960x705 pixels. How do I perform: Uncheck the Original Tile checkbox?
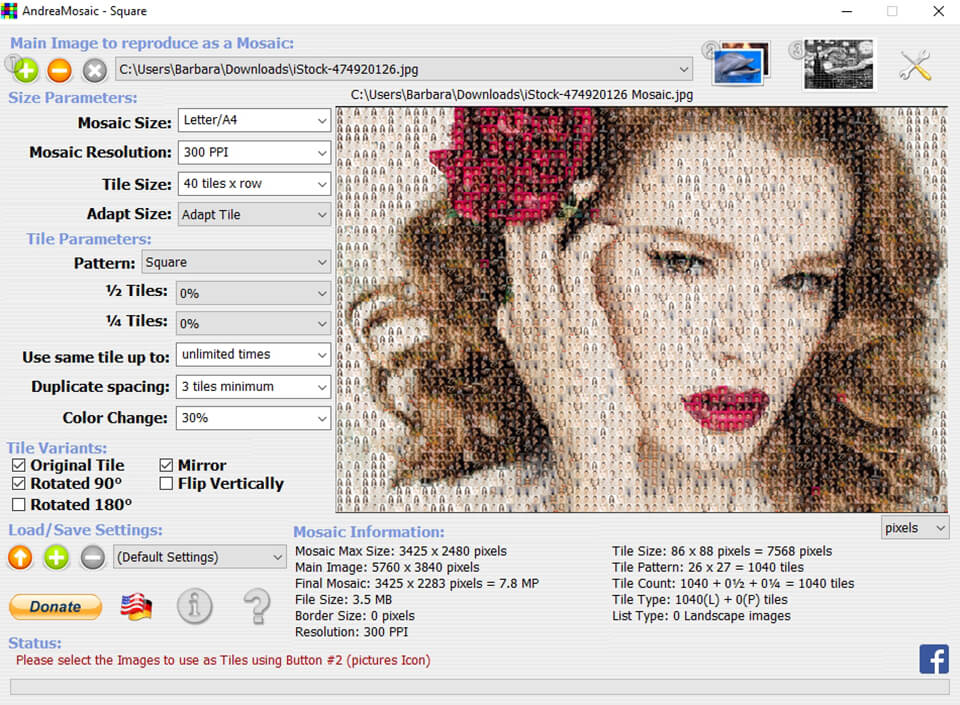click(x=19, y=466)
